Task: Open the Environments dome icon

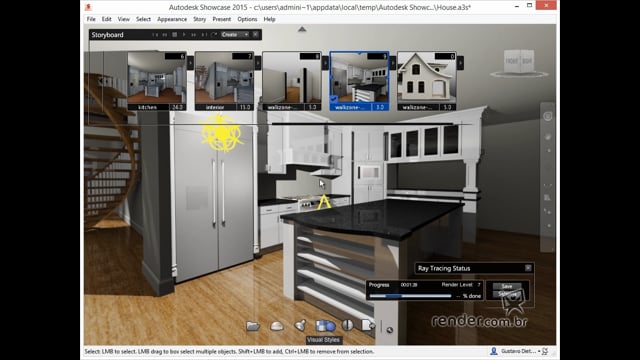Action: point(277,326)
